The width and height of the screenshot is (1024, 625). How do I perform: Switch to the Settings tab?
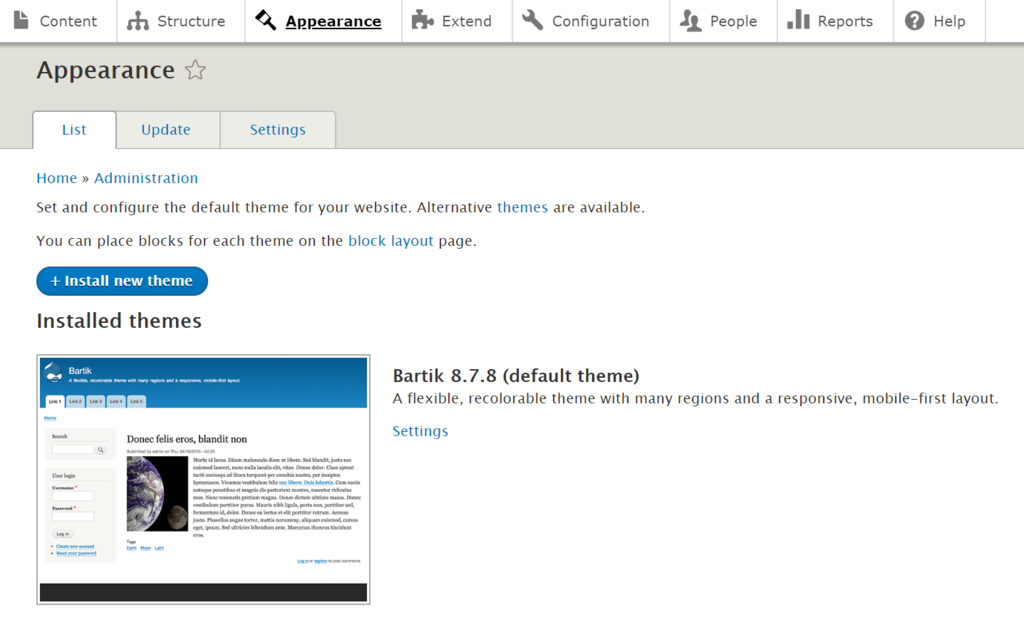[278, 130]
